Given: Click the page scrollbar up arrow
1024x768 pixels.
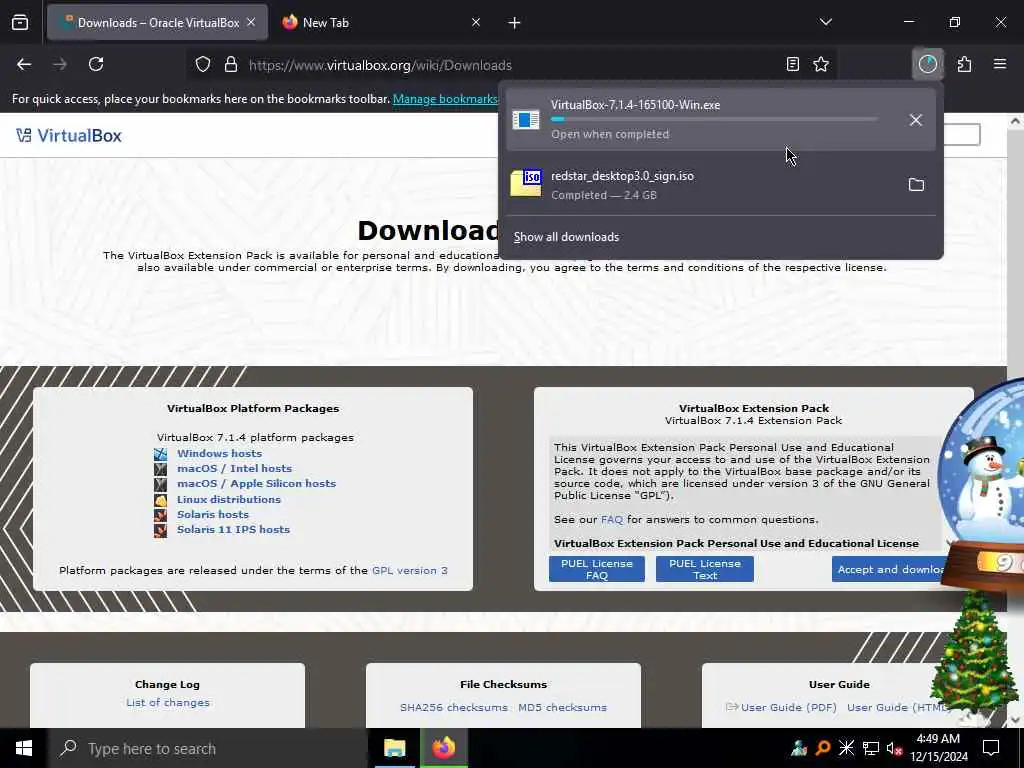Looking at the screenshot, I should [1015, 121].
